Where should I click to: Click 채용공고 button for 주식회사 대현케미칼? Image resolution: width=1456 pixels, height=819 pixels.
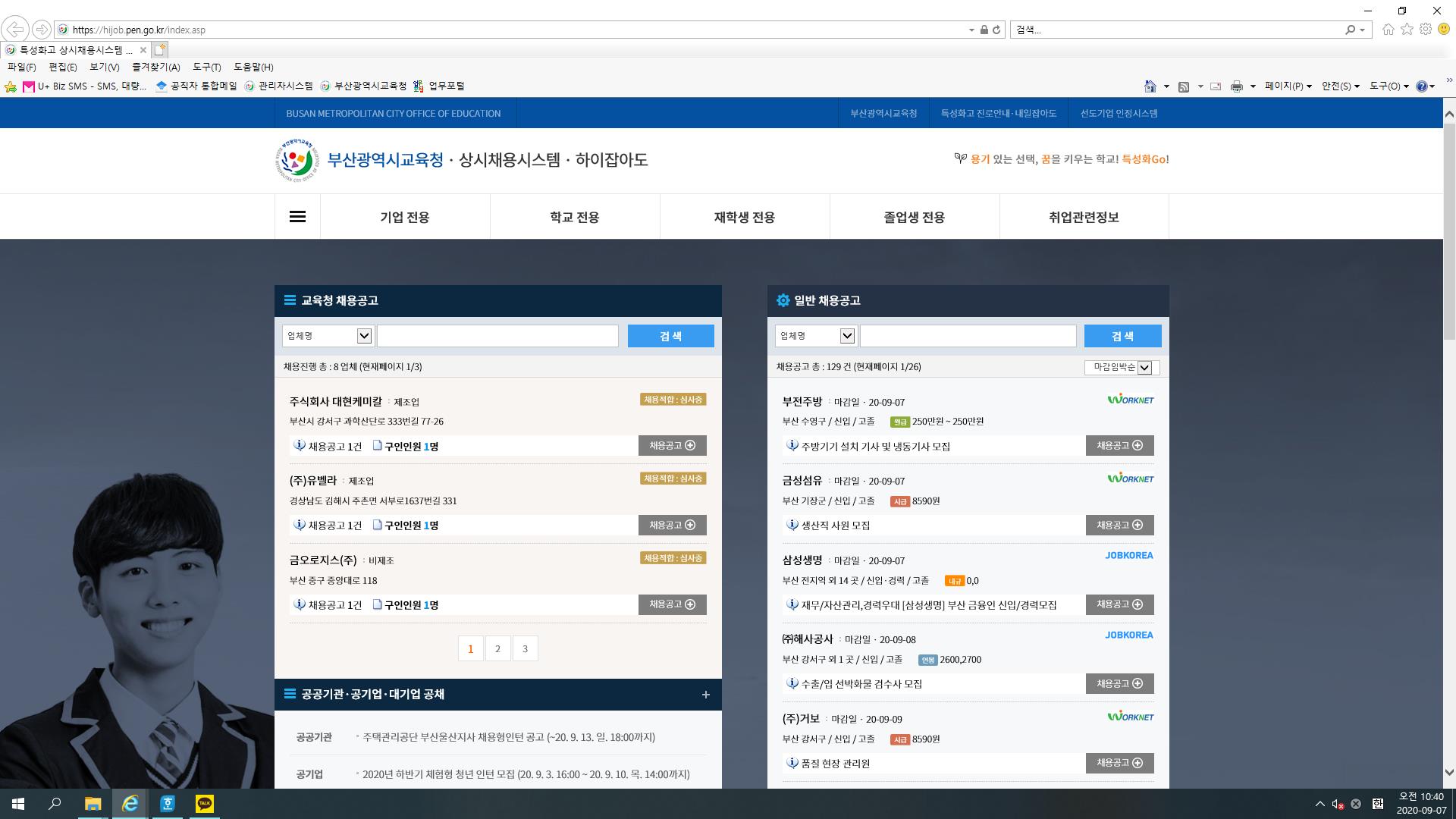[672, 446]
